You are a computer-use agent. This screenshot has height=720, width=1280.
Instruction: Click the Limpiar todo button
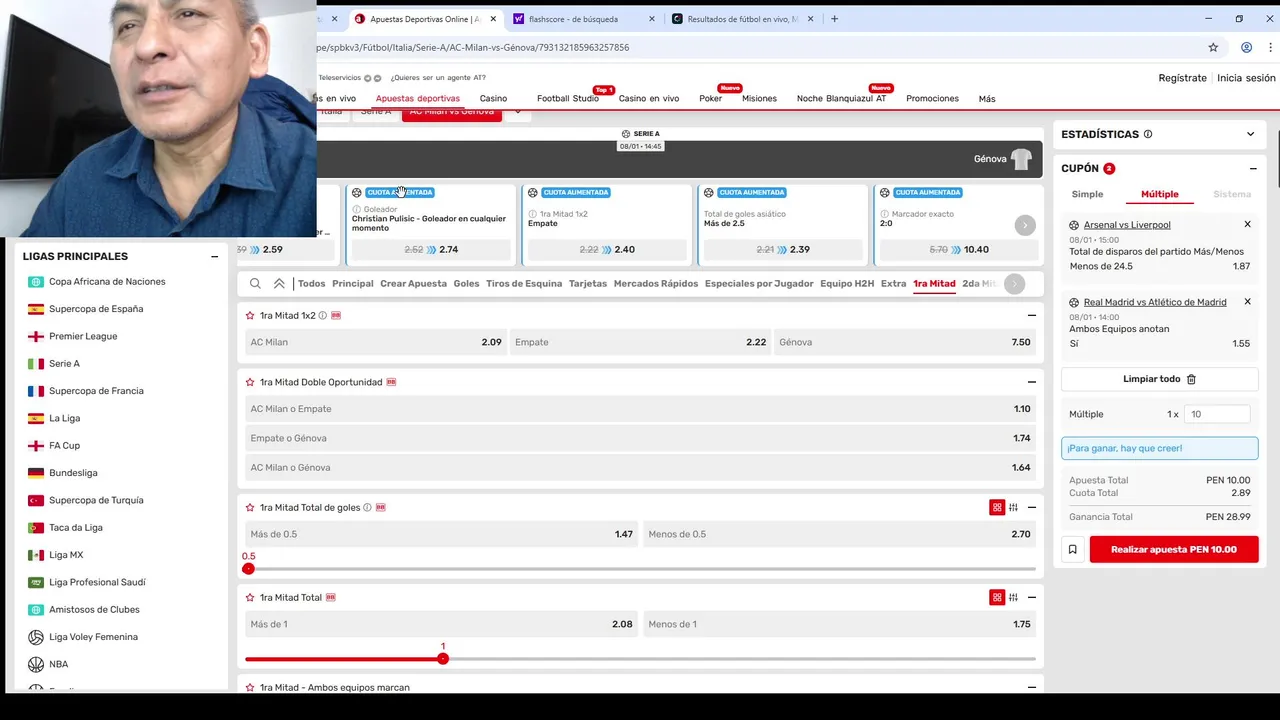1160,379
